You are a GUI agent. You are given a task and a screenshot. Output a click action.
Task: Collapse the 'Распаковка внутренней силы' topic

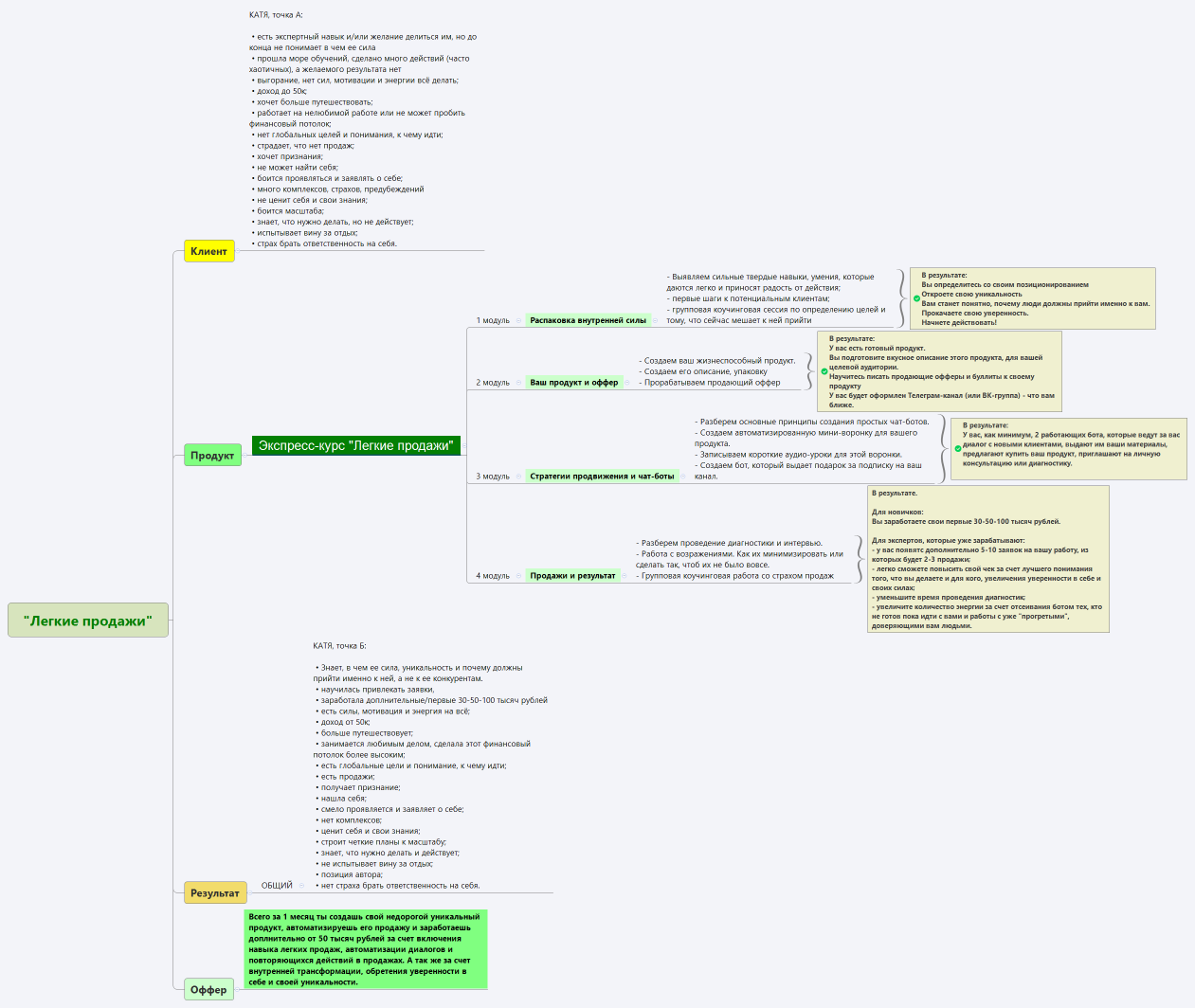pyautogui.click(x=655, y=321)
